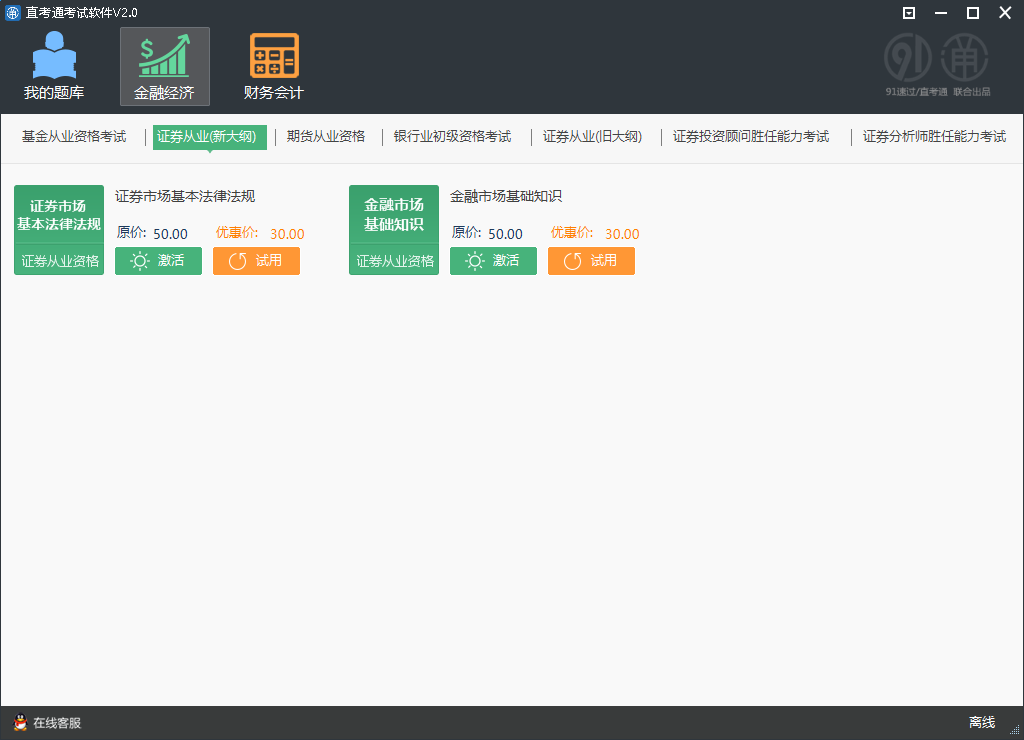The image size is (1024, 740).
Task: Maximize the 直考通 window
Action: (972, 12)
